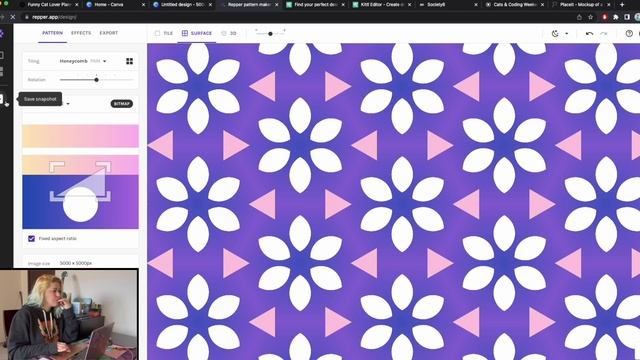The height and width of the screenshot is (360, 640).
Task: Adjust the Rotation slider handle
Action: coord(97,80)
